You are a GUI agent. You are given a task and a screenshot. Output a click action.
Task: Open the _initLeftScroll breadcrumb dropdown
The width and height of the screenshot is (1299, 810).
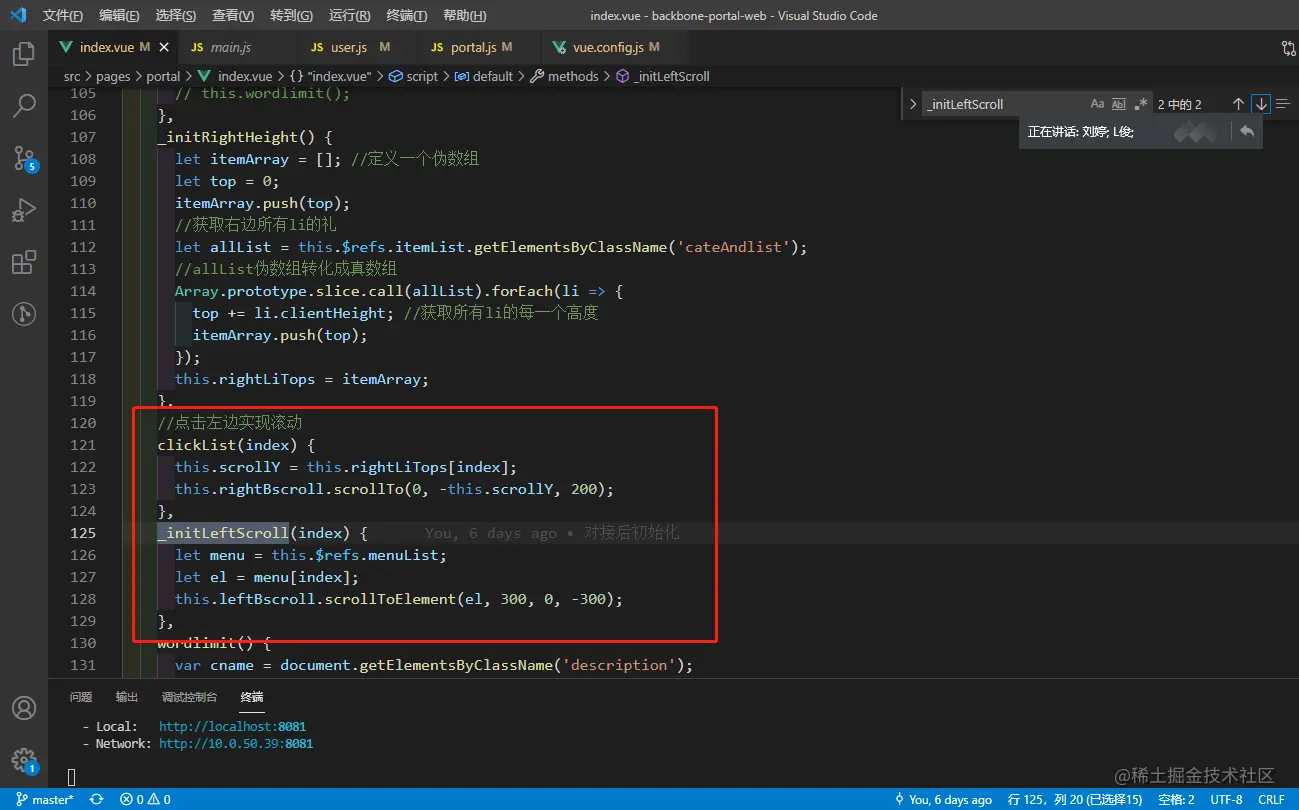click(x=662, y=76)
